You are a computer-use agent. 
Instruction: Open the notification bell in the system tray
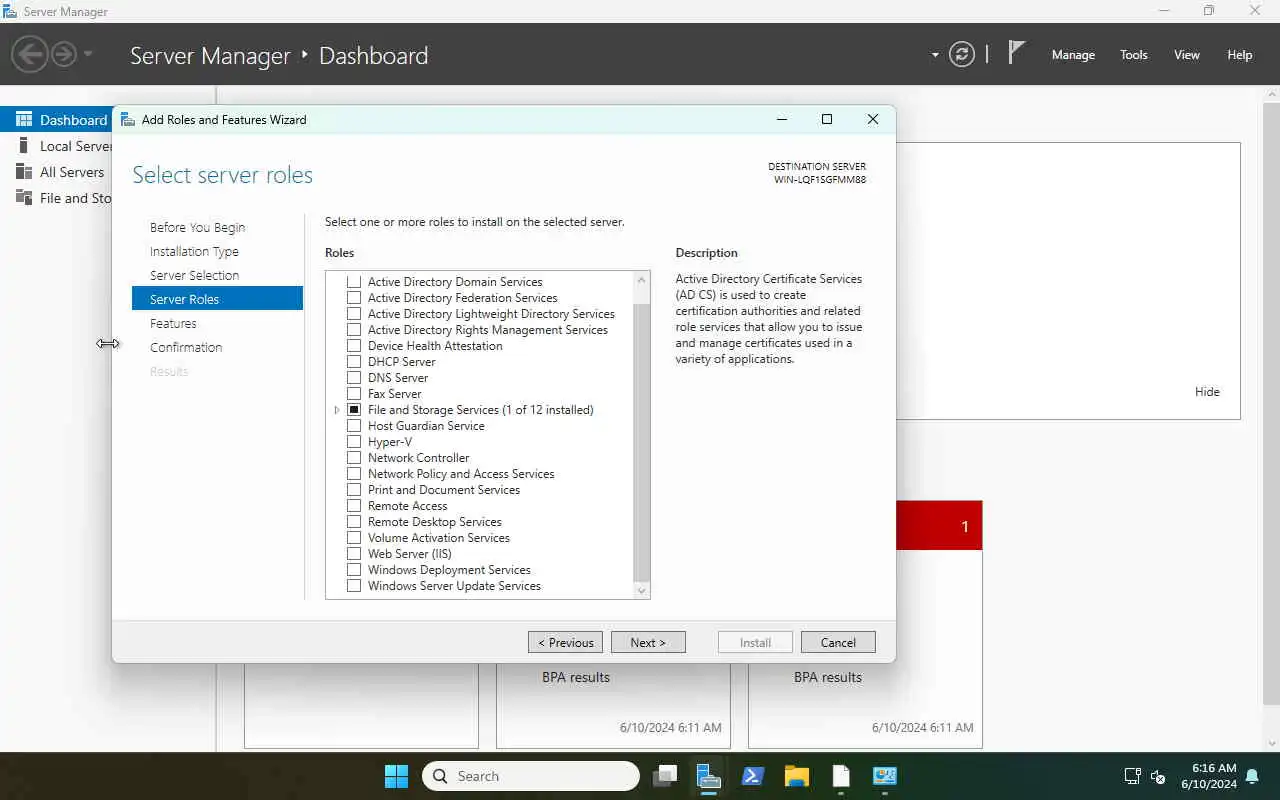(x=1252, y=776)
